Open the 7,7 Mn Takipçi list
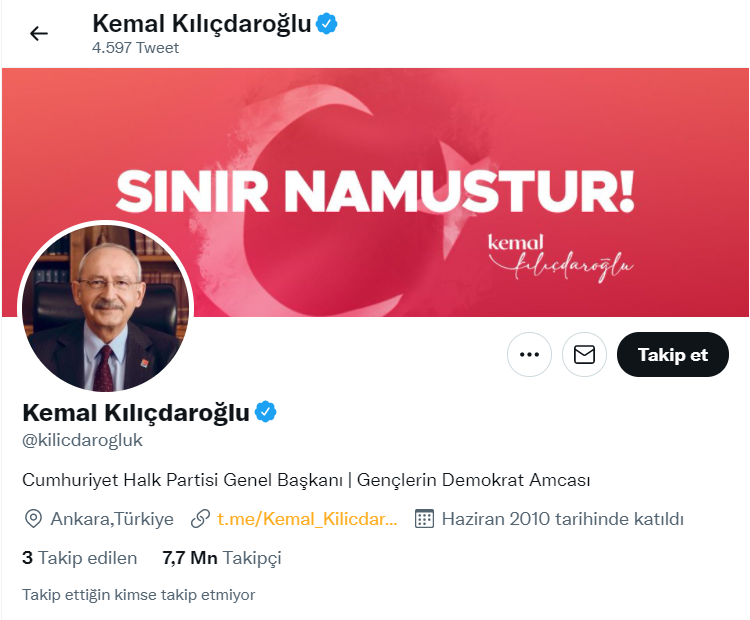 pos(222,558)
